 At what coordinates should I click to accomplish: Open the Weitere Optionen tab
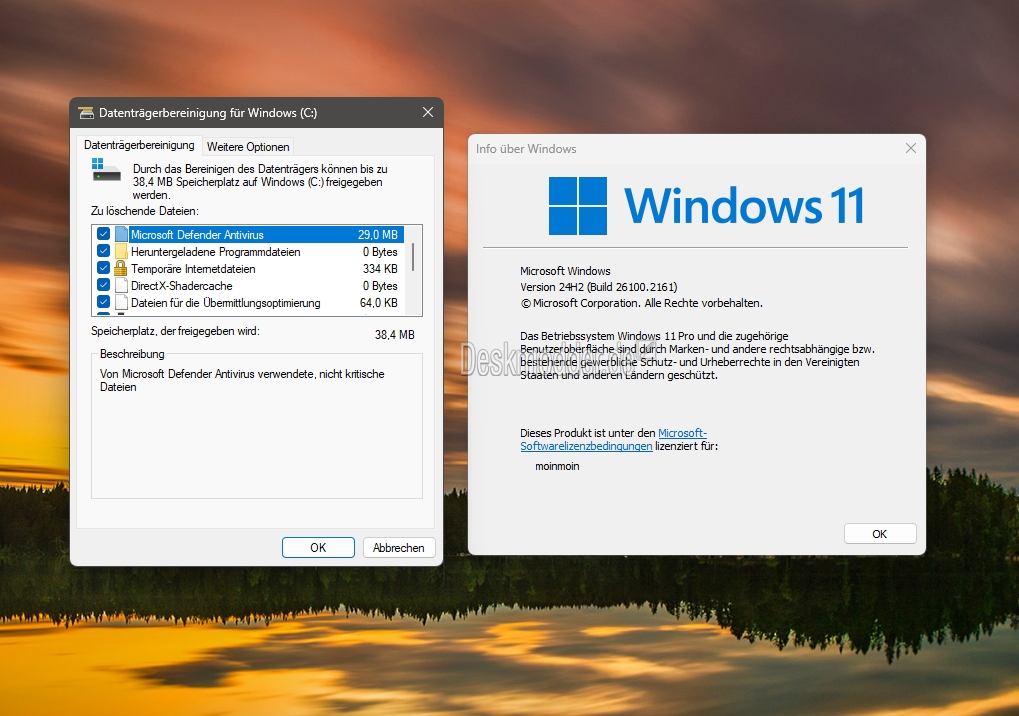248,147
